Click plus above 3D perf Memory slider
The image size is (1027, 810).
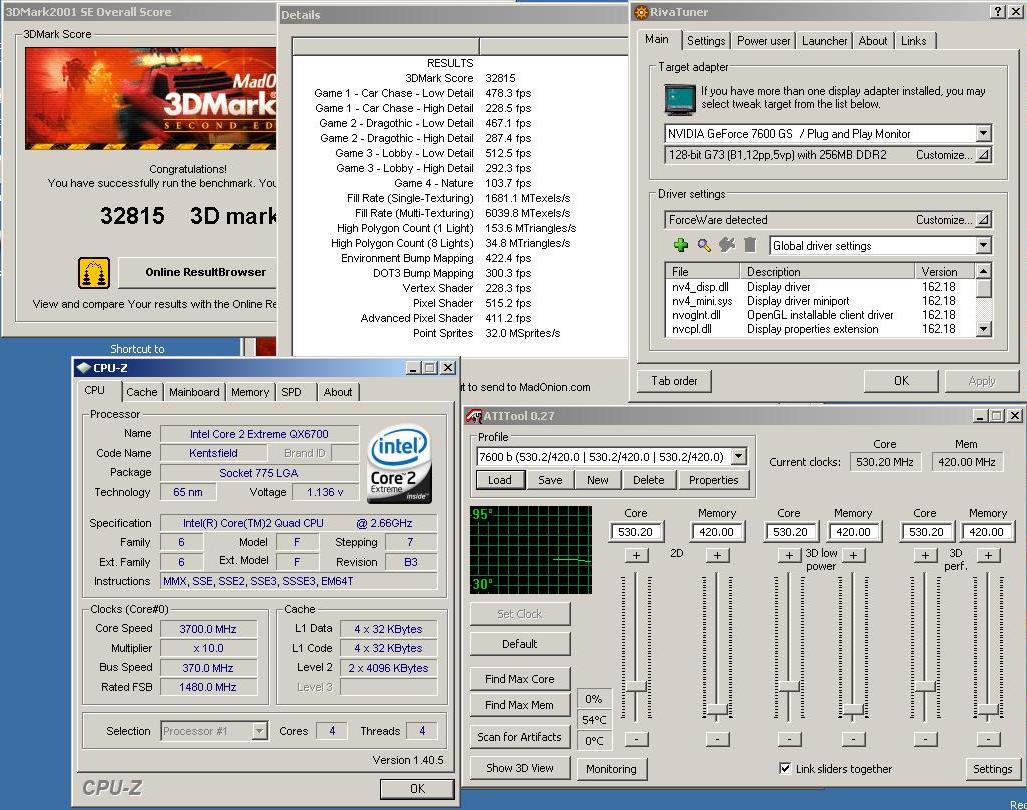[x=988, y=555]
